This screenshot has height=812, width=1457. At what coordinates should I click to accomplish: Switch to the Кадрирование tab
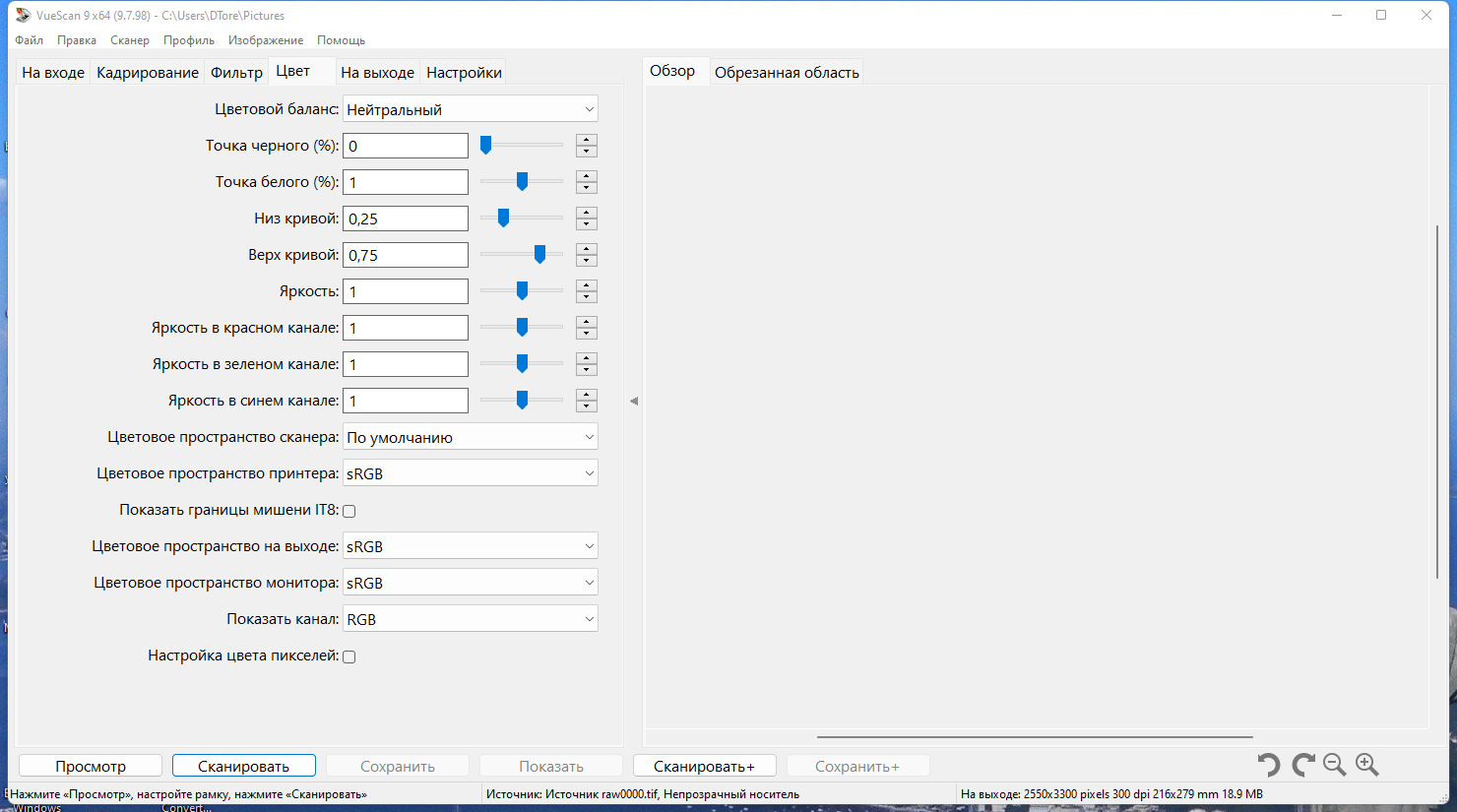pyautogui.click(x=148, y=73)
